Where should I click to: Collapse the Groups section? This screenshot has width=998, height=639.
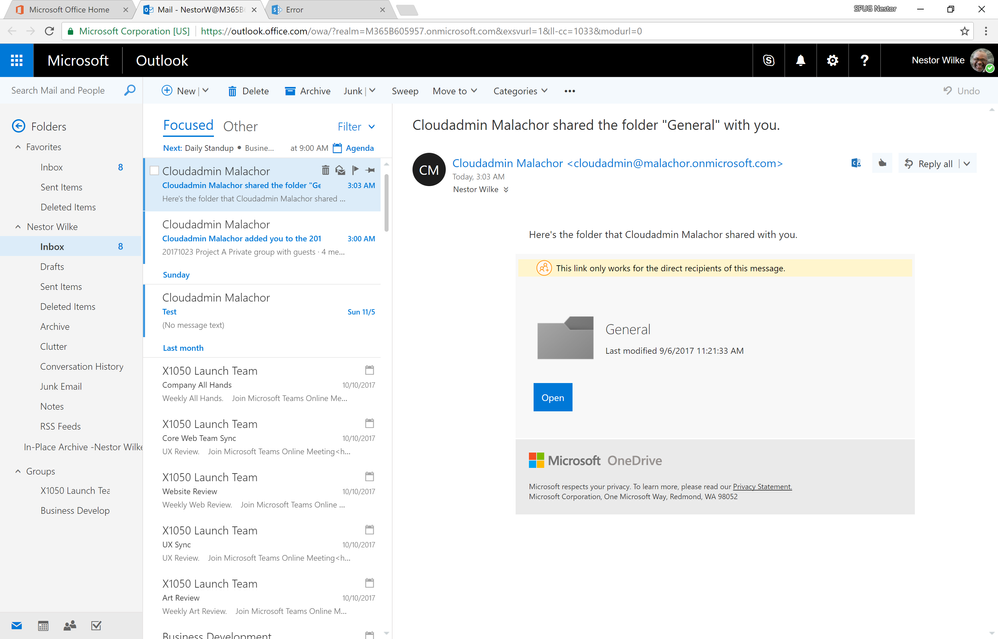(18, 471)
